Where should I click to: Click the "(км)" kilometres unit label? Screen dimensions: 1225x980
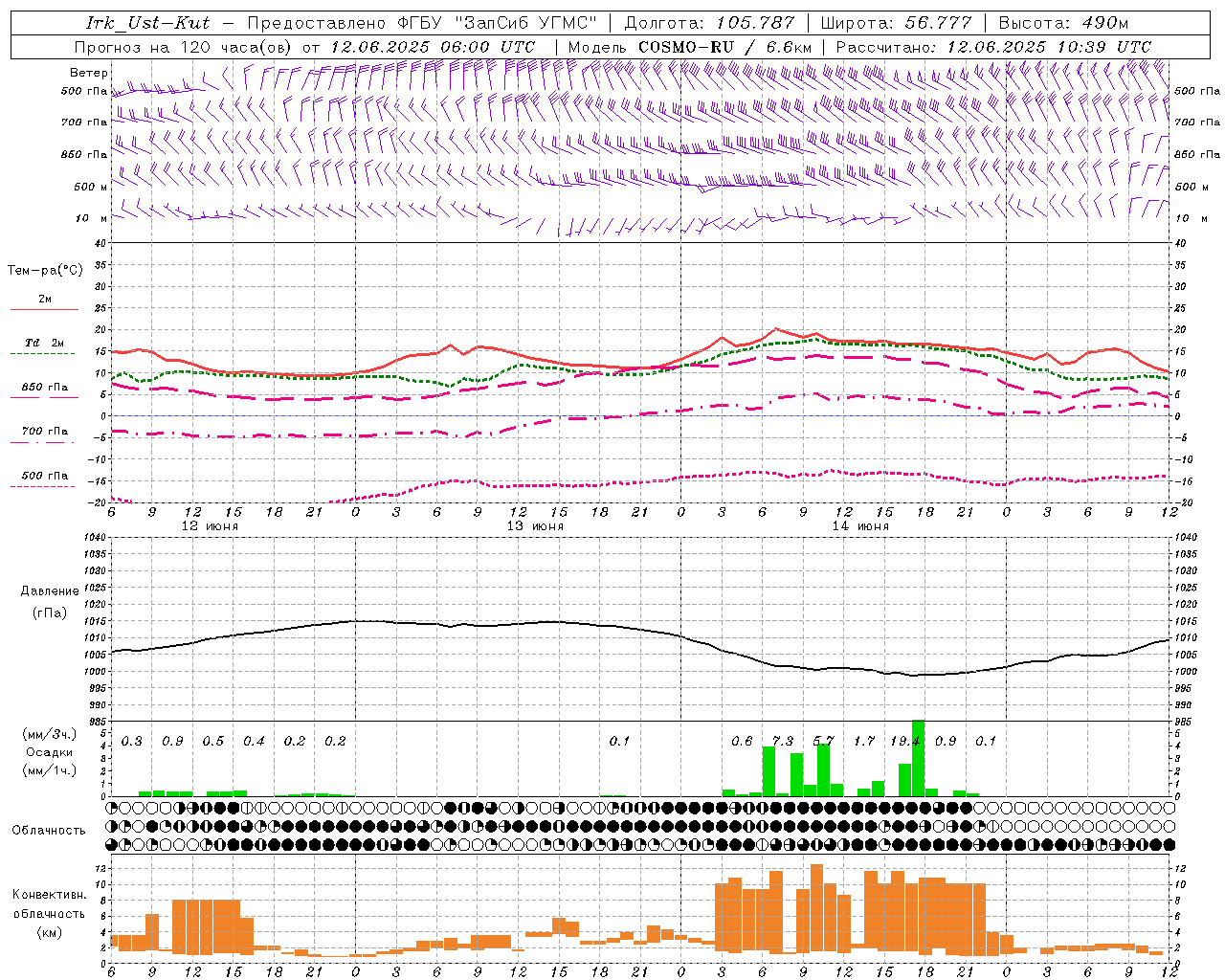tap(49, 932)
